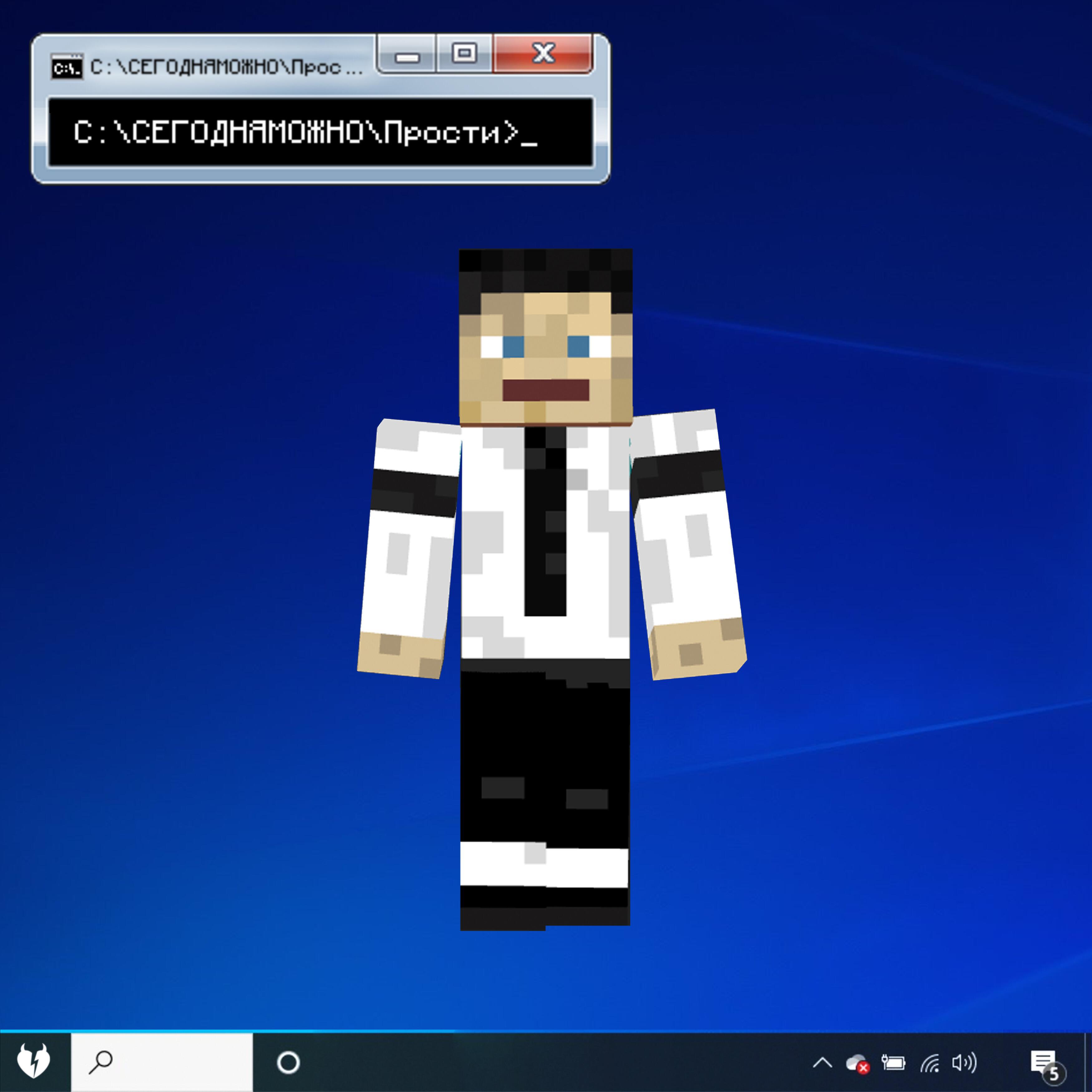This screenshot has height=1092, width=1092.
Task: Click the black console area with the Прости prompt
Action: (x=320, y=132)
